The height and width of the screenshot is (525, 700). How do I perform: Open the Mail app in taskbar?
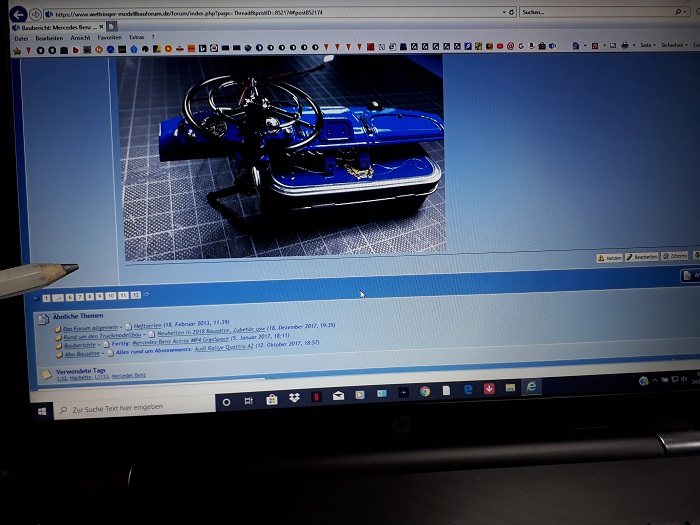pos(338,397)
